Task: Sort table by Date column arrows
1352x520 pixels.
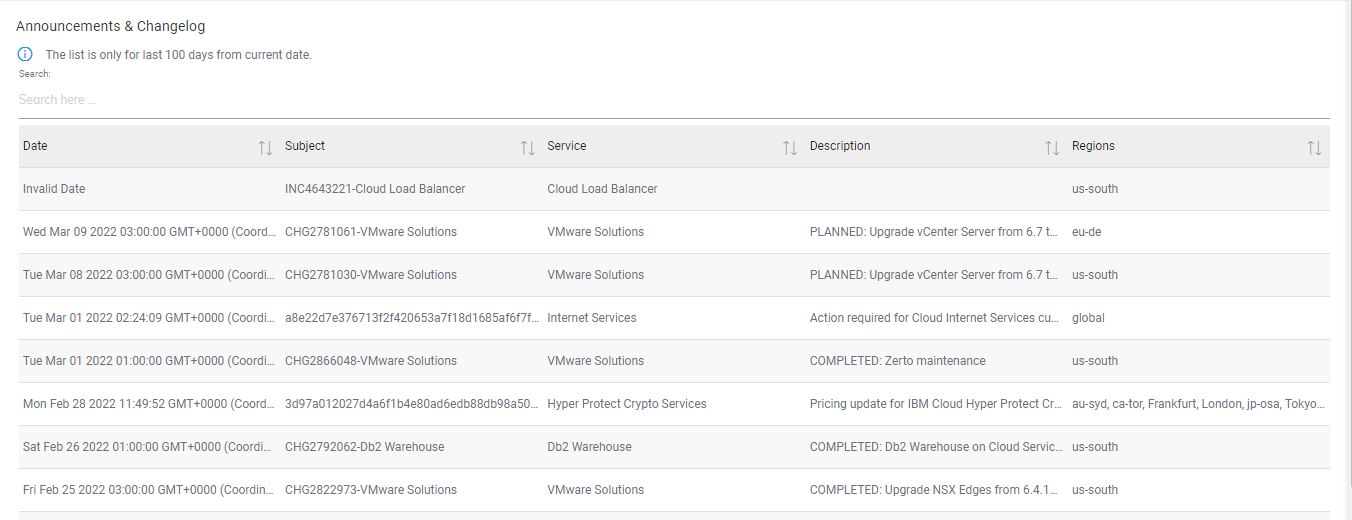Action: tap(265, 148)
